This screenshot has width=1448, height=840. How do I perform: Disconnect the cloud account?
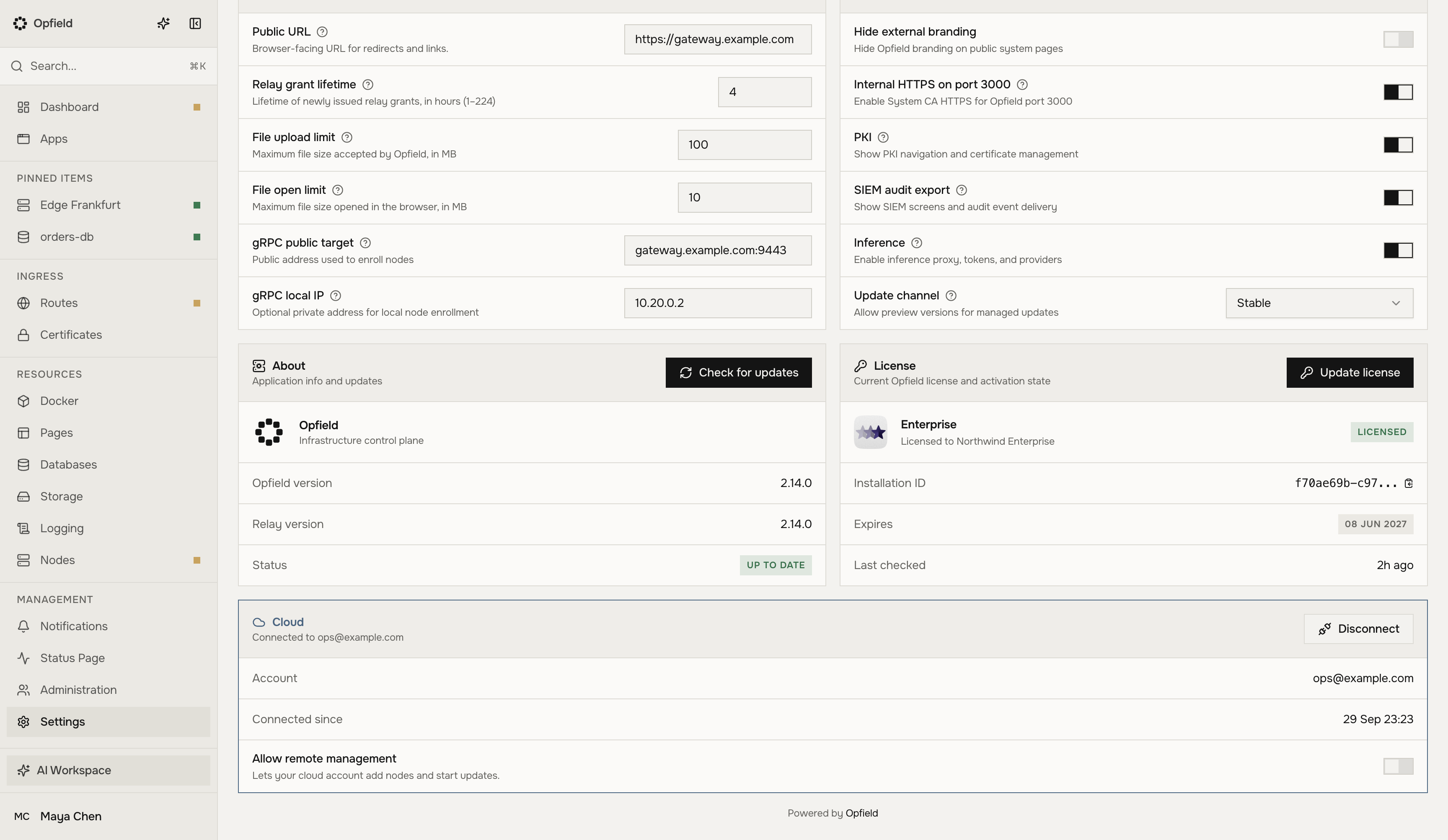click(x=1358, y=629)
